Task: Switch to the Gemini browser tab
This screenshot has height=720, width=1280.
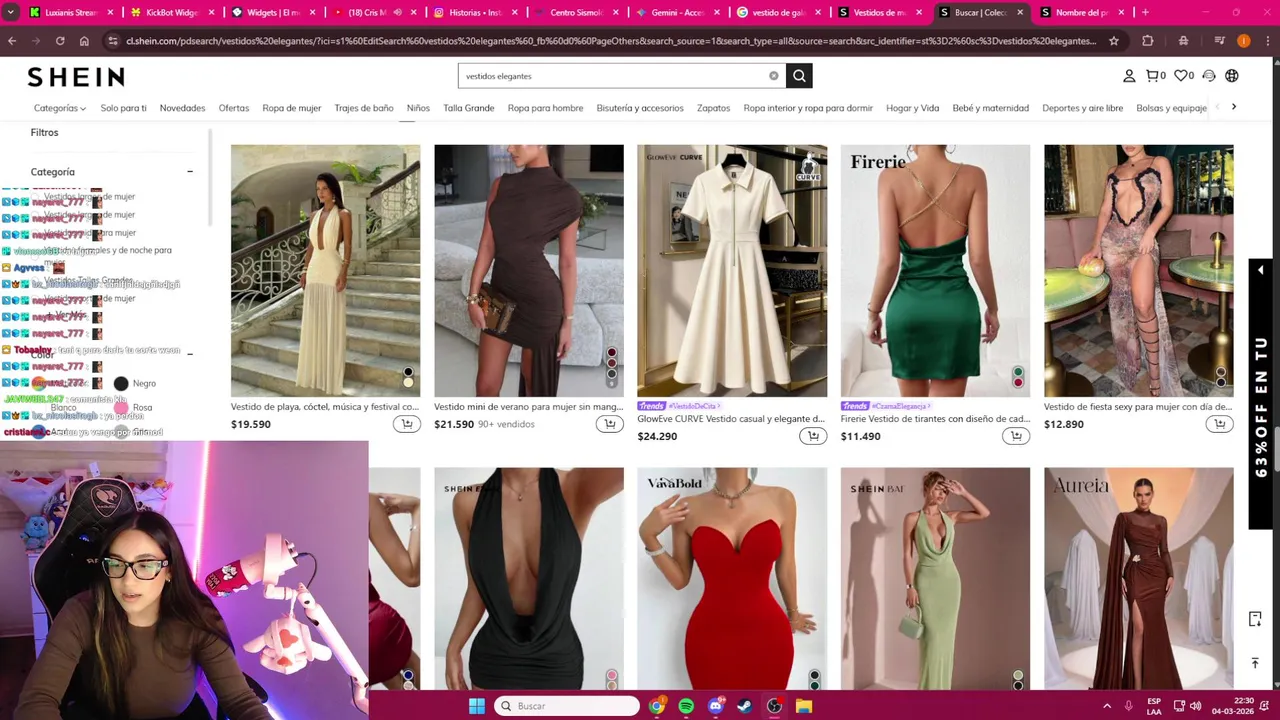Action: 677,12
